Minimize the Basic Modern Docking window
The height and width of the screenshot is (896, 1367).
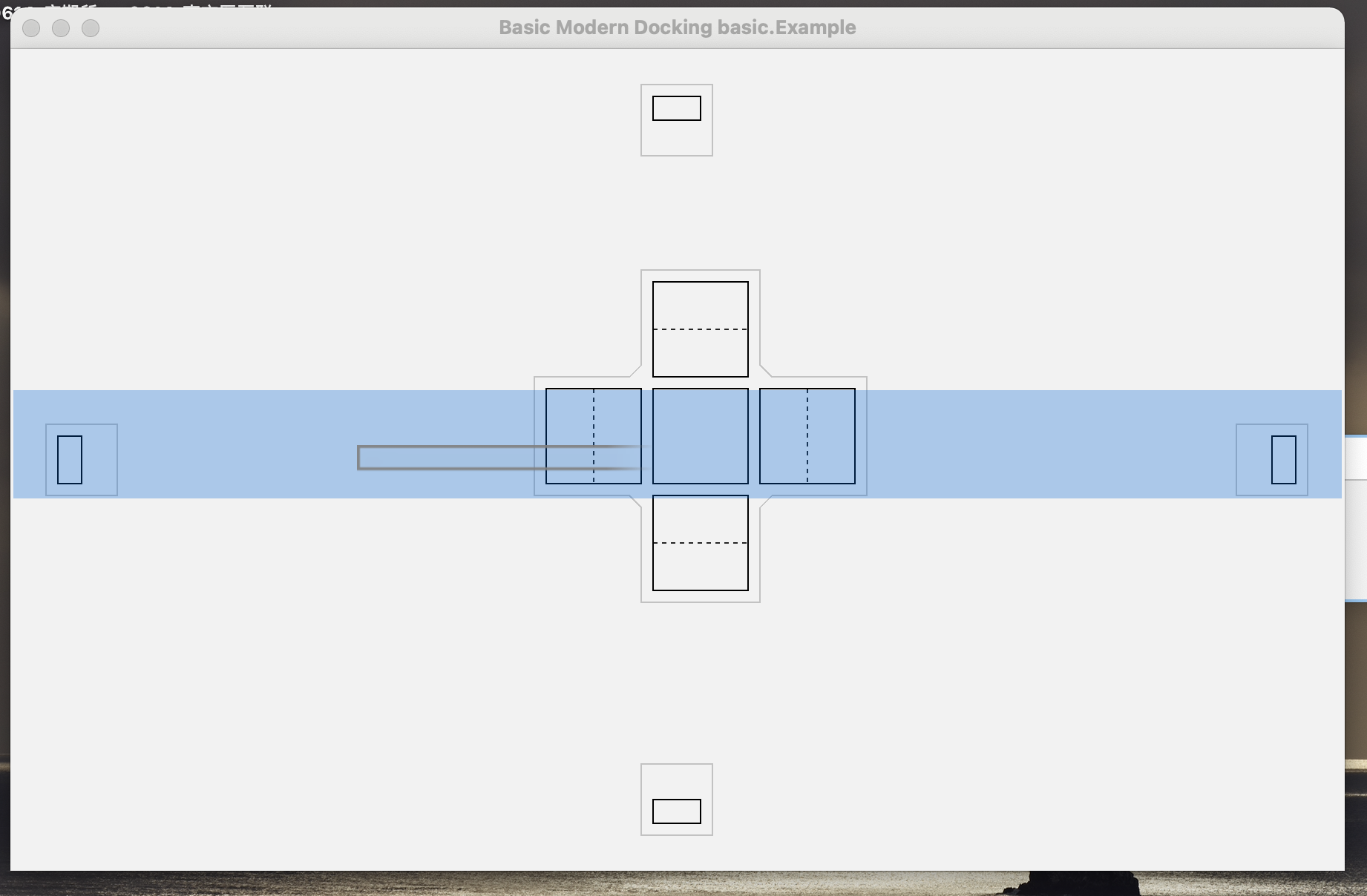pyautogui.click(x=60, y=30)
